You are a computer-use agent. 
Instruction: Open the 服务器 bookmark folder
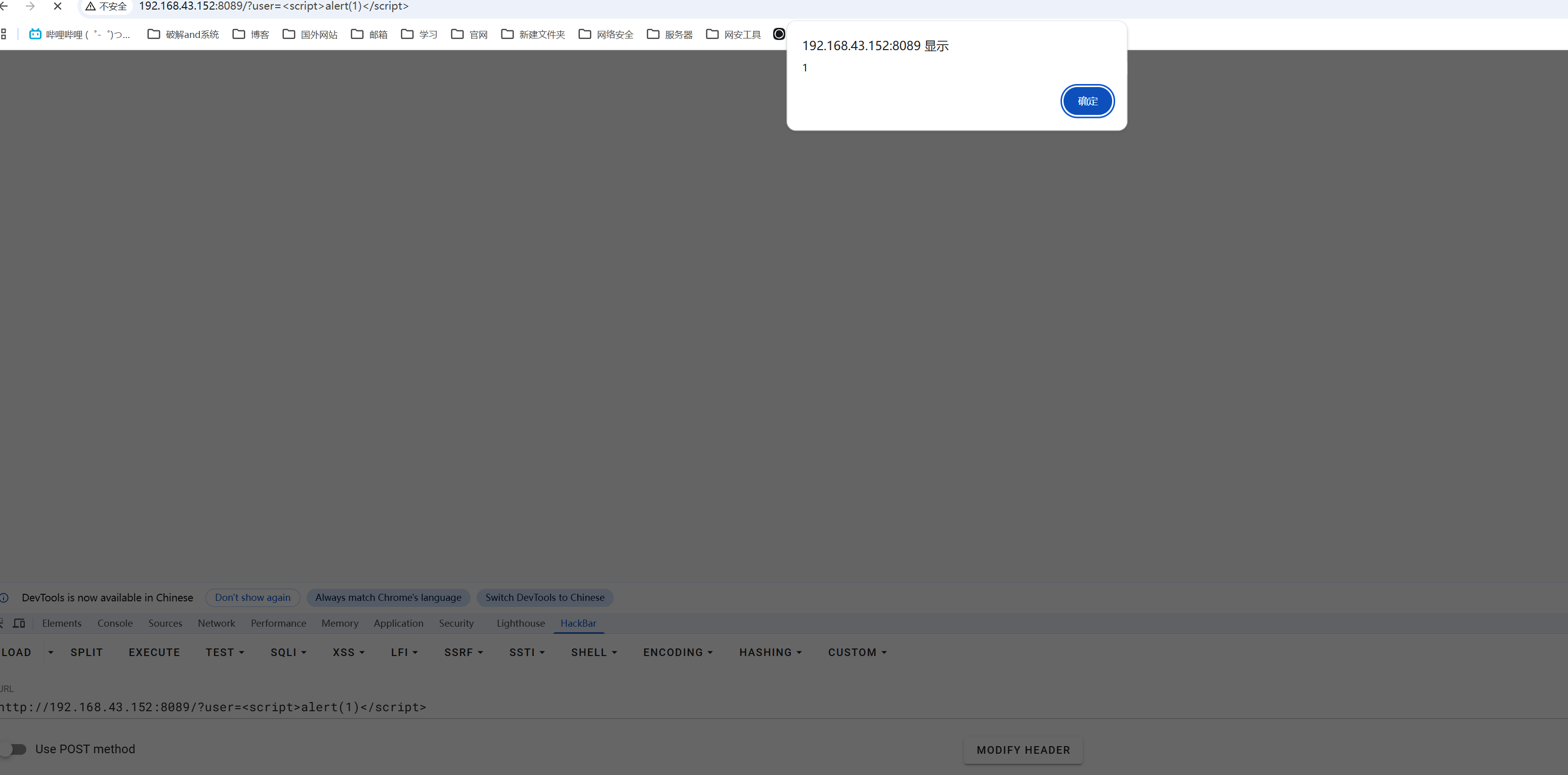pyautogui.click(x=669, y=34)
